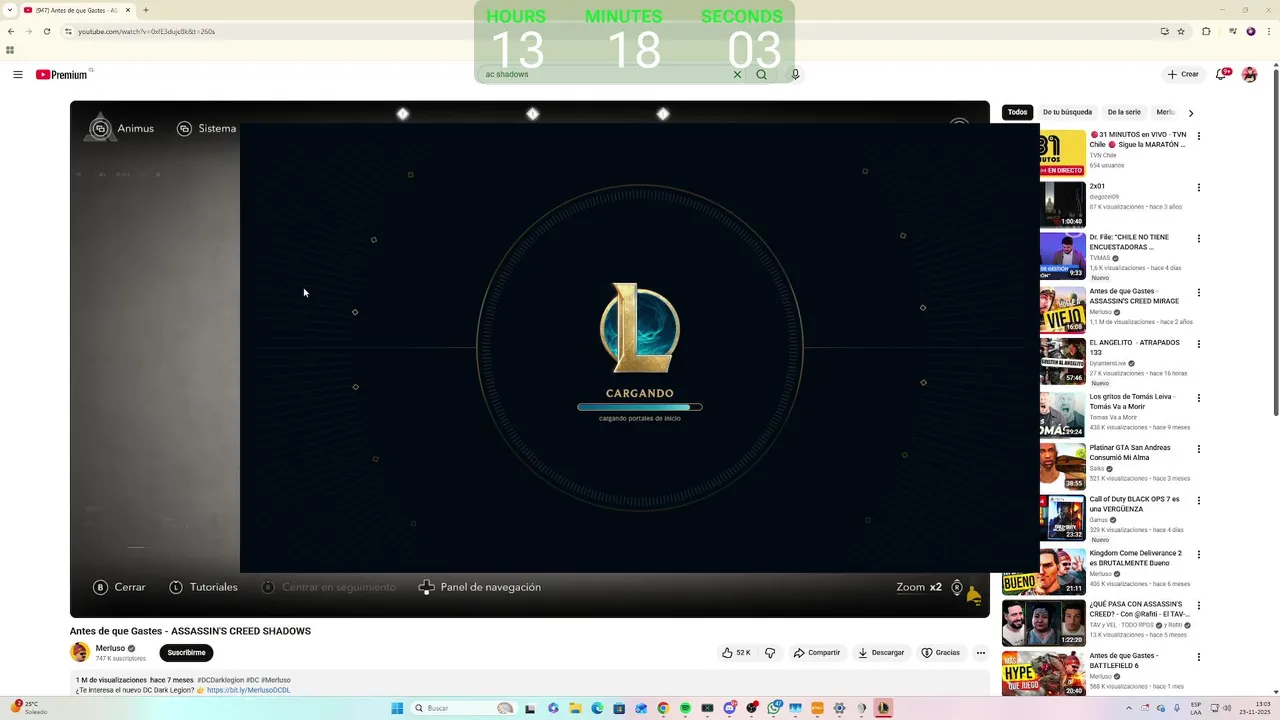Screen dimensions: 1280x720
Task: Clear the 'ac shadows' search text
Action: [737, 74]
